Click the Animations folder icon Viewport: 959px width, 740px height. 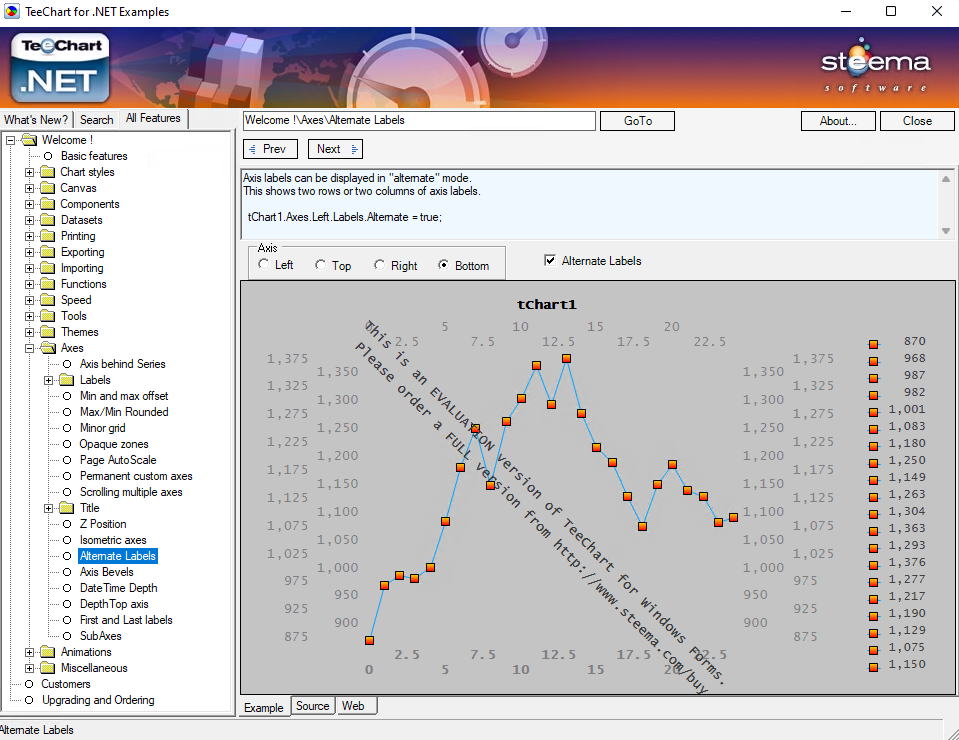[x=48, y=652]
